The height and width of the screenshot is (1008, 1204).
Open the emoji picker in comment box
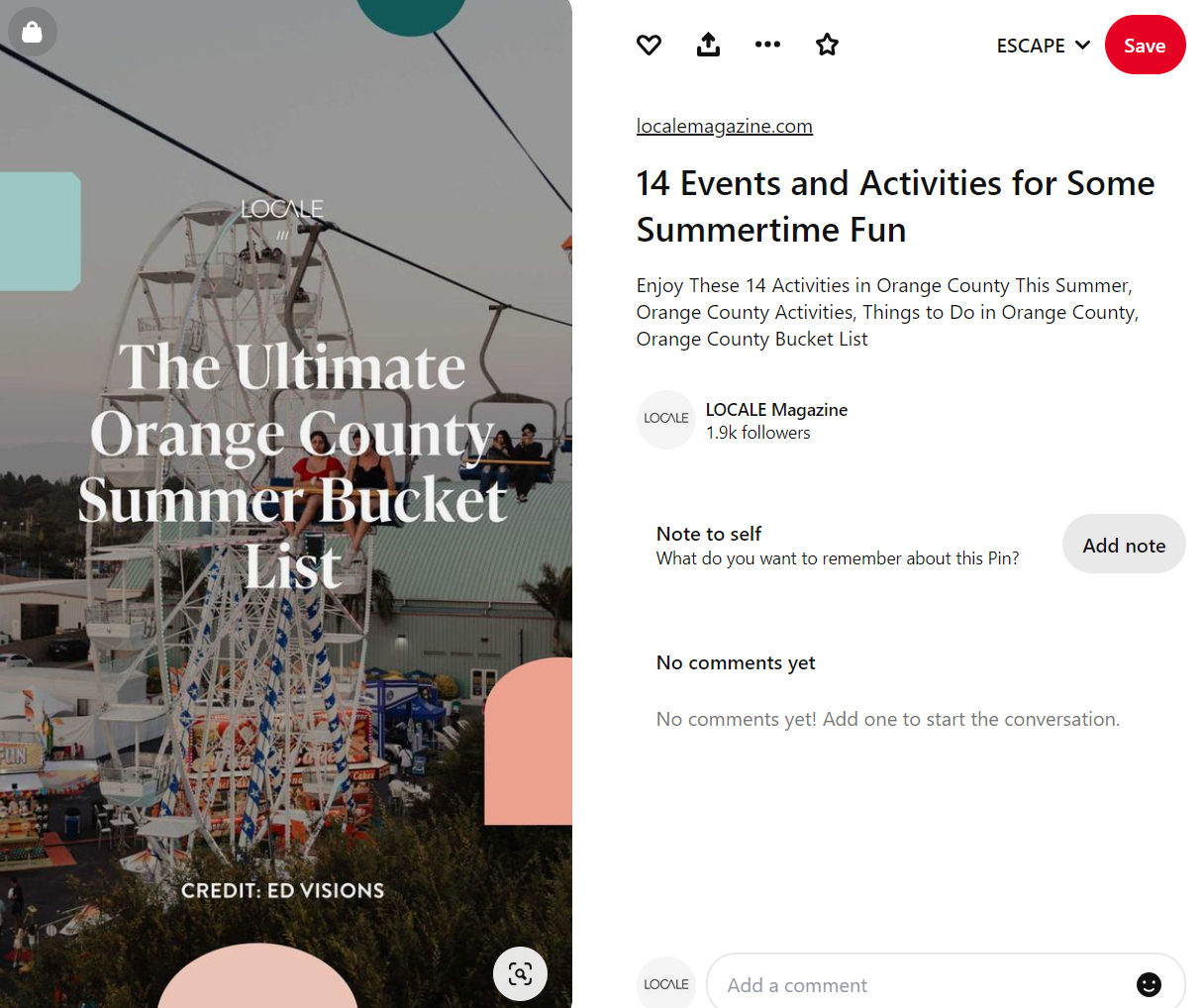[x=1149, y=984]
